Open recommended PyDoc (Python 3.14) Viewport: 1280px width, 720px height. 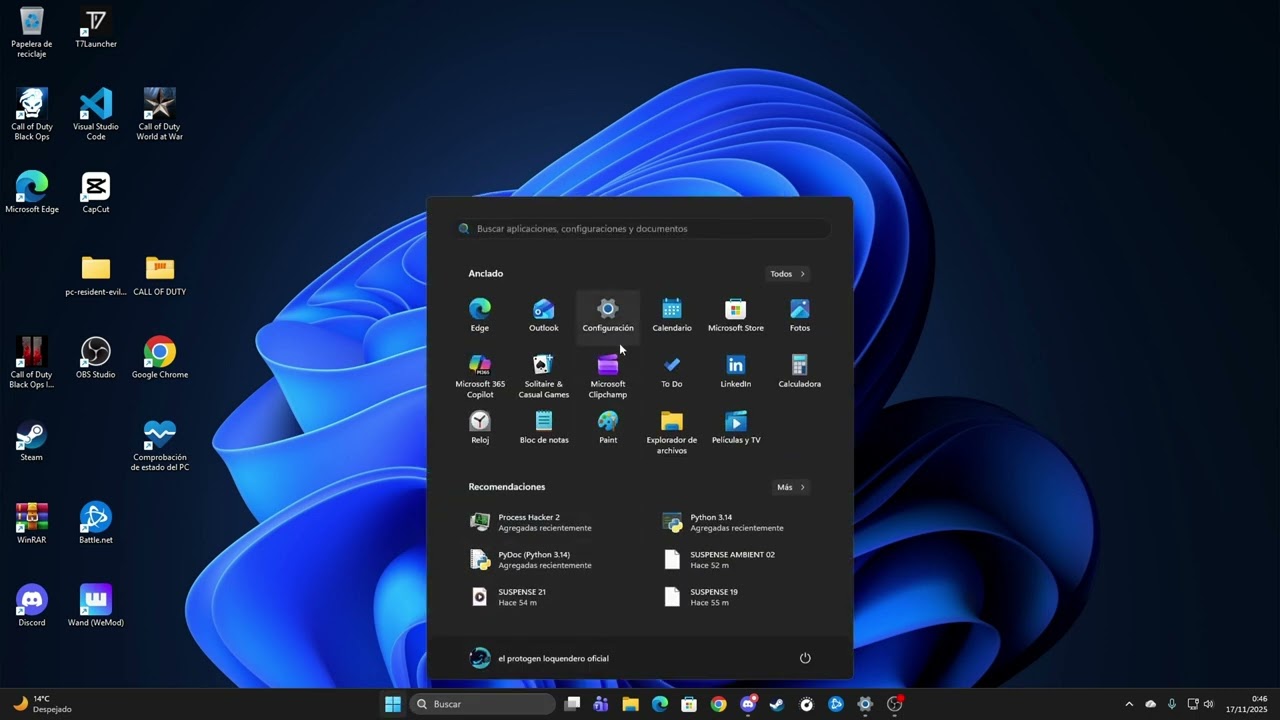[x=545, y=560]
